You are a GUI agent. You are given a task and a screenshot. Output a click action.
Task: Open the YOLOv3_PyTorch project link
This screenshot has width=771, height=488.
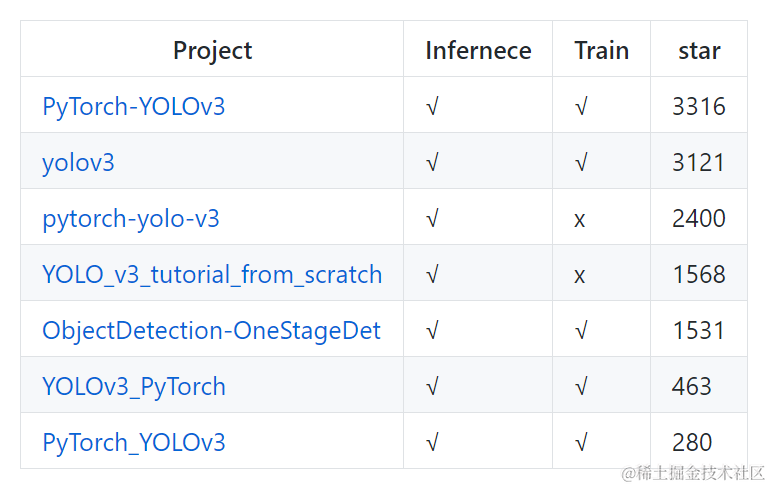(x=133, y=386)
